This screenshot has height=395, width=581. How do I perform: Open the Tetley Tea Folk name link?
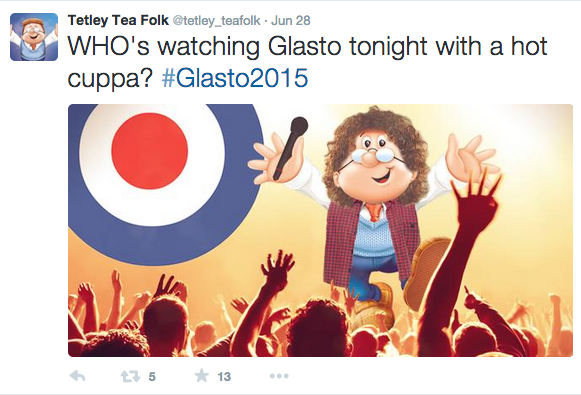(118, 20)
